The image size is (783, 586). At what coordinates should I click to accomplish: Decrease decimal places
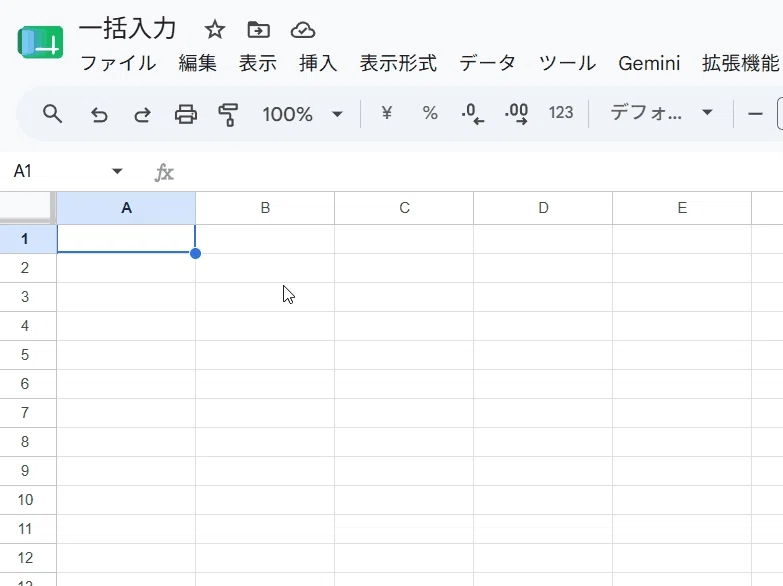click(x=472, y=114)
